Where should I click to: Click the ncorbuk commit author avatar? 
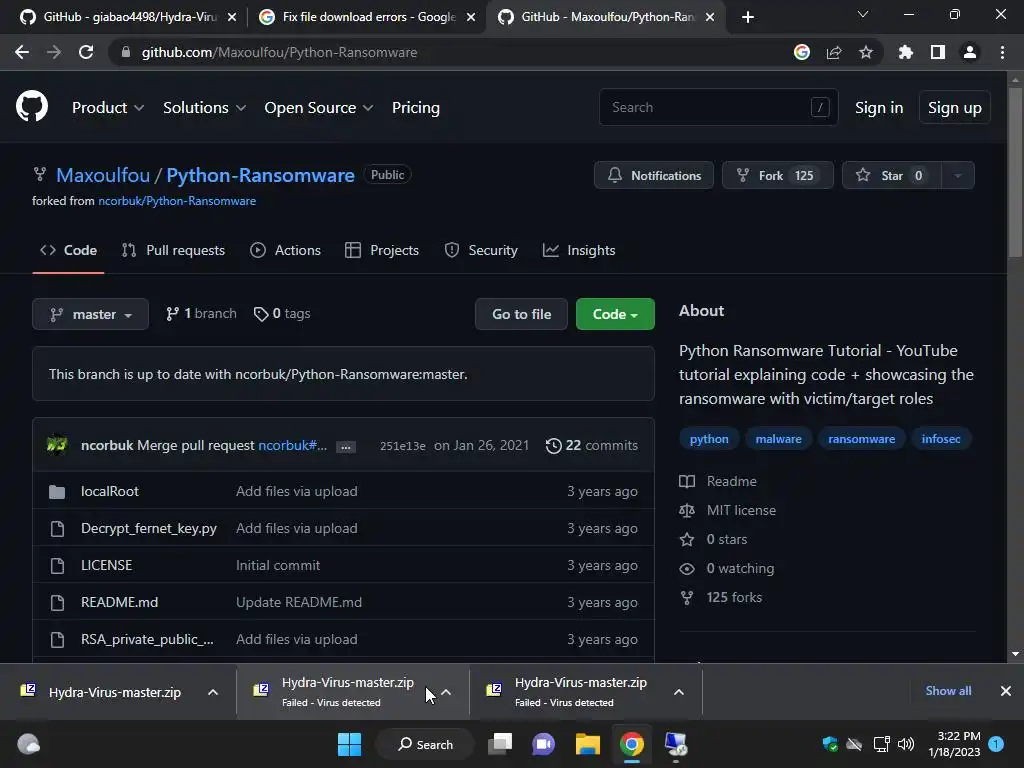(x=57, y=445)
